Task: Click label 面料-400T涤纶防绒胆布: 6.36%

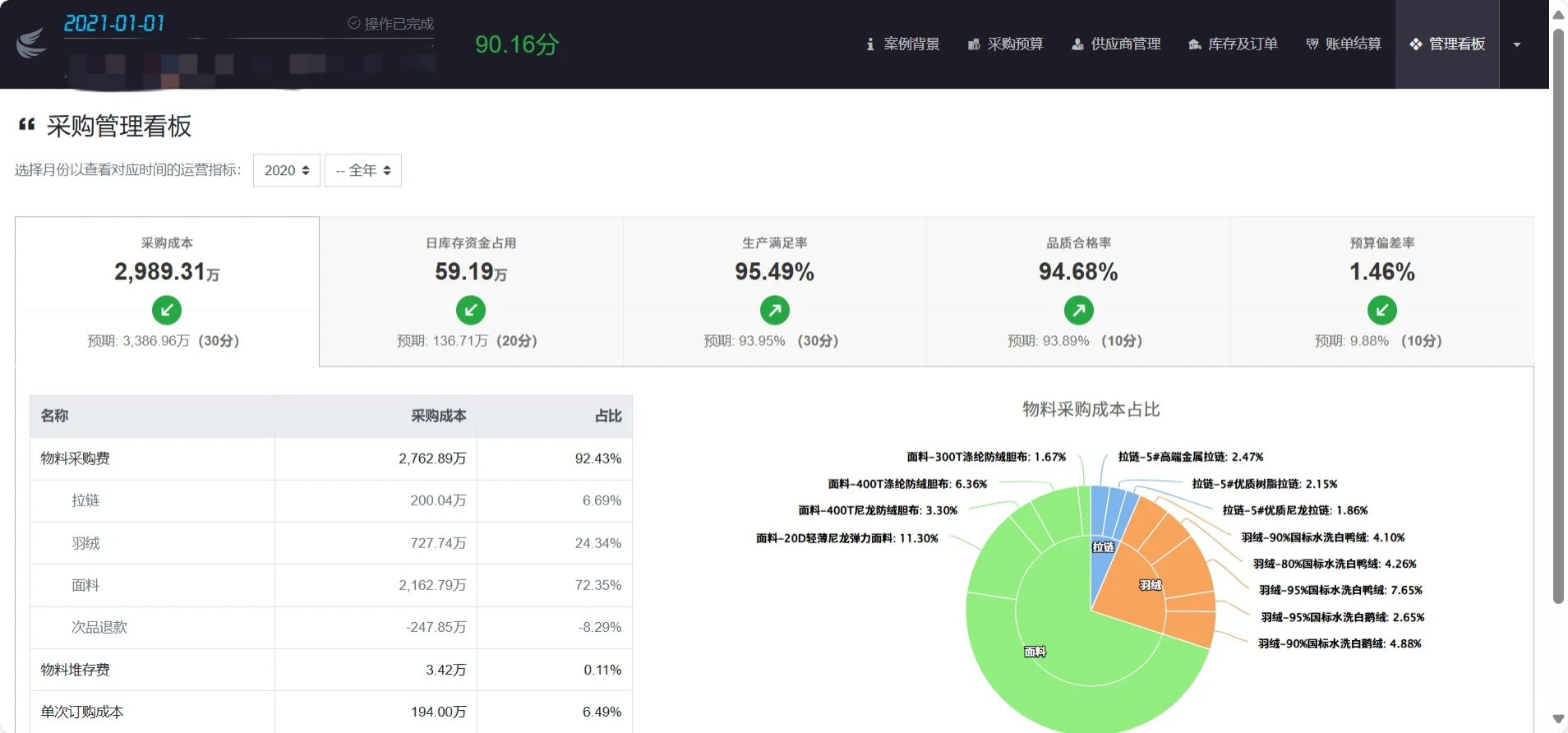Action: point(907,484)
